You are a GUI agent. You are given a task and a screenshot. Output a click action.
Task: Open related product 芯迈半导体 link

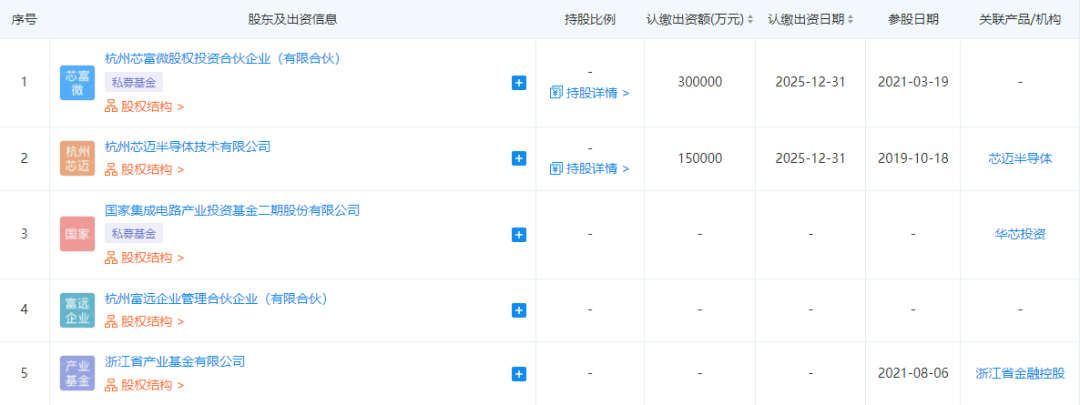pyautogui.click(x=1020, y=158)
